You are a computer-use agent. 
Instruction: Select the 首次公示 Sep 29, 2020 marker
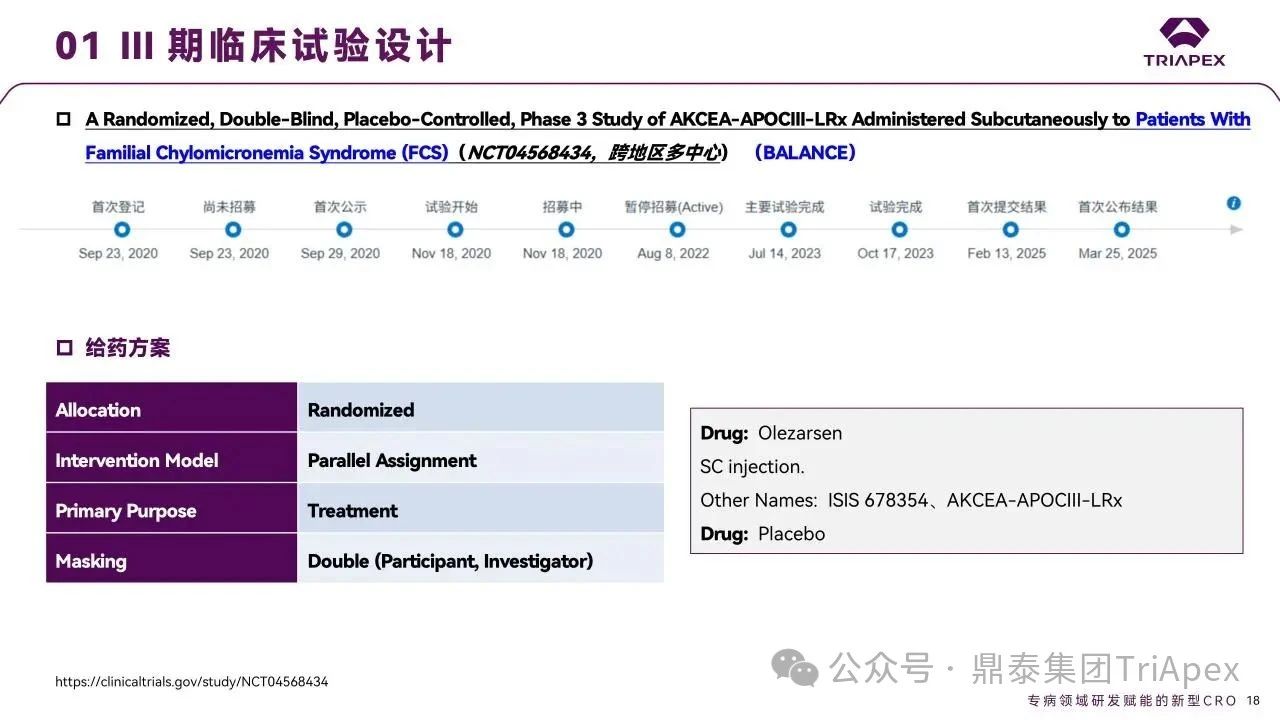pos(343,230)
